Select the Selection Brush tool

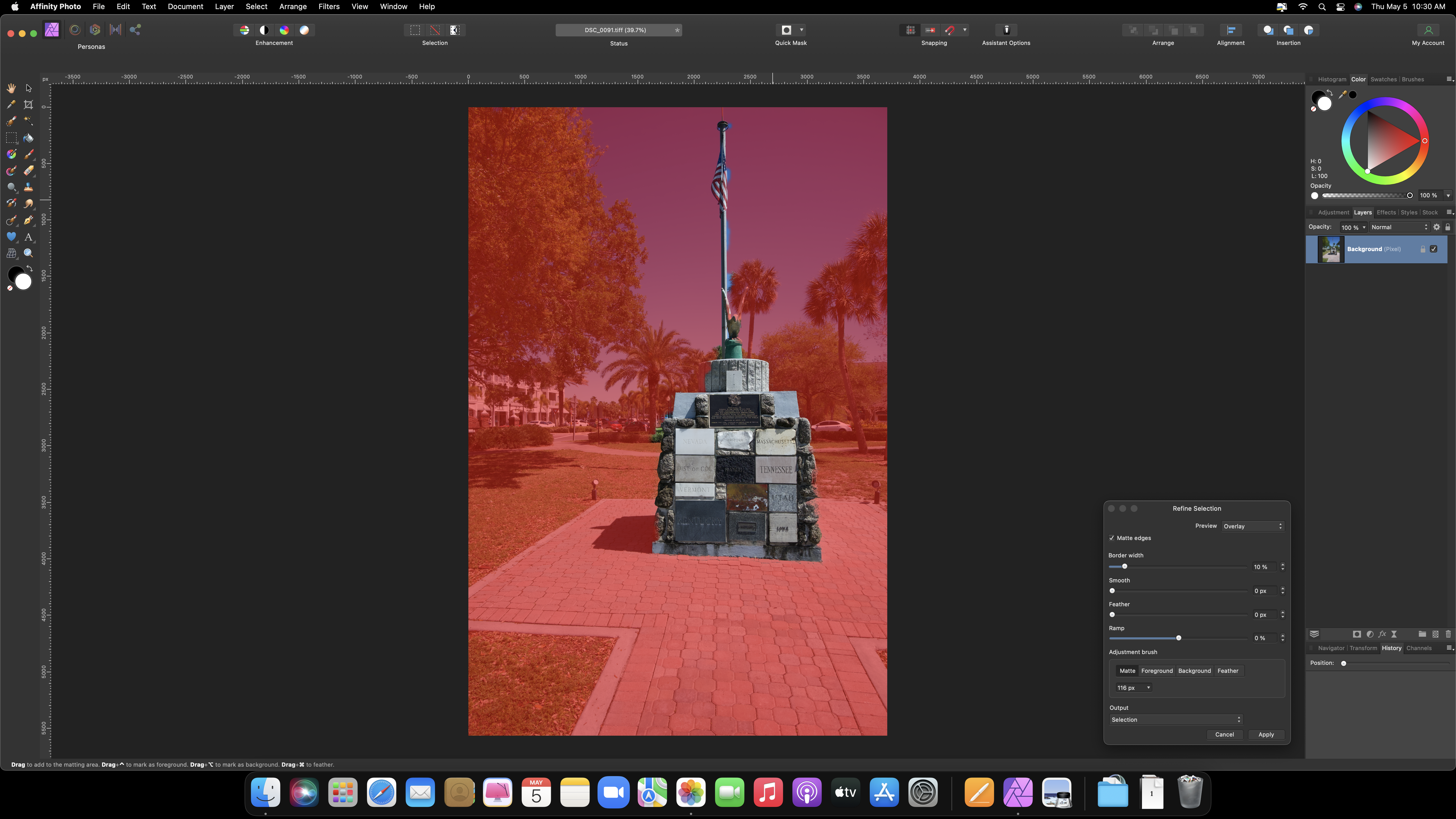11,121
